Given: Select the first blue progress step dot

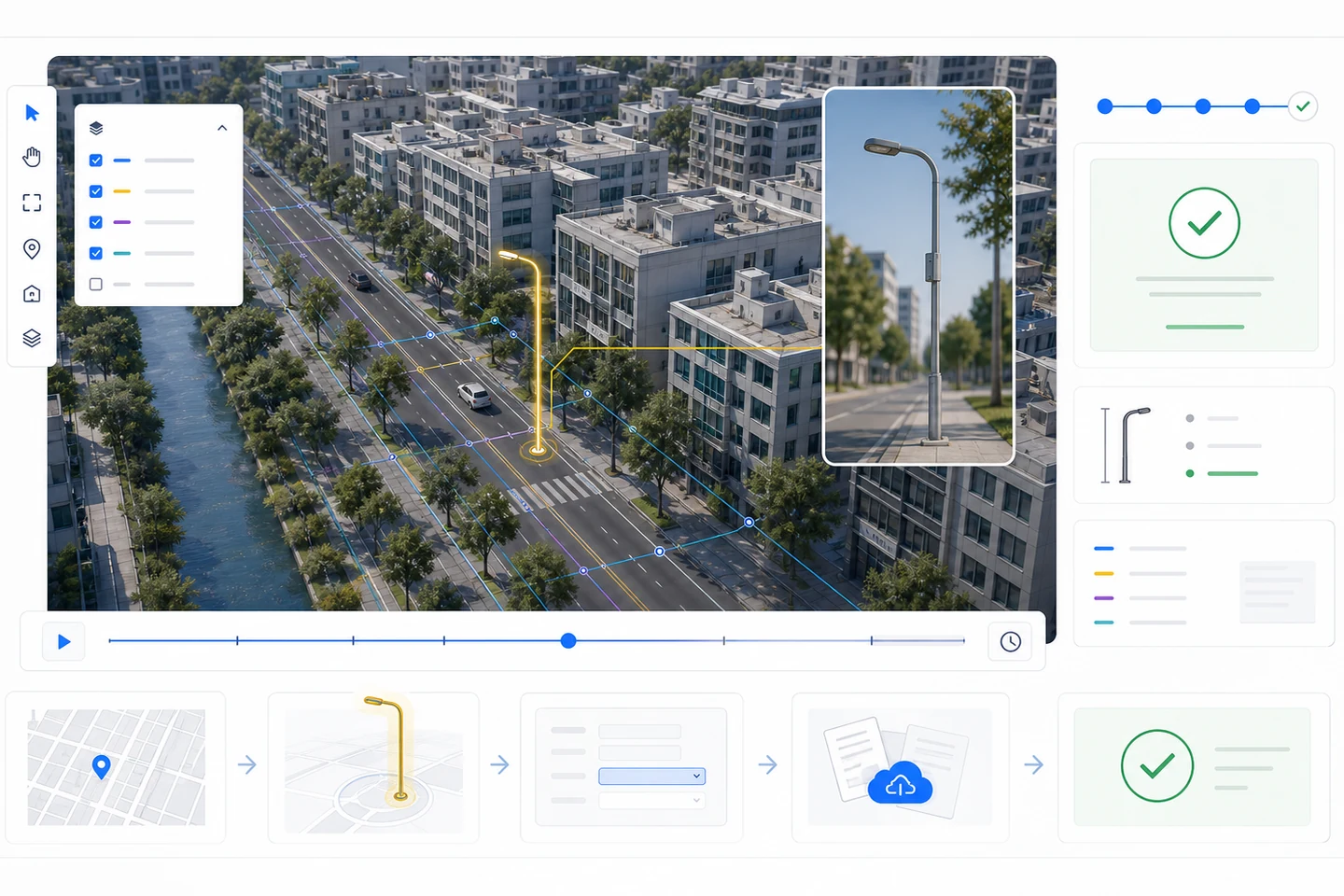Looking at the screenshot, I should click(x=1105, y=106).
